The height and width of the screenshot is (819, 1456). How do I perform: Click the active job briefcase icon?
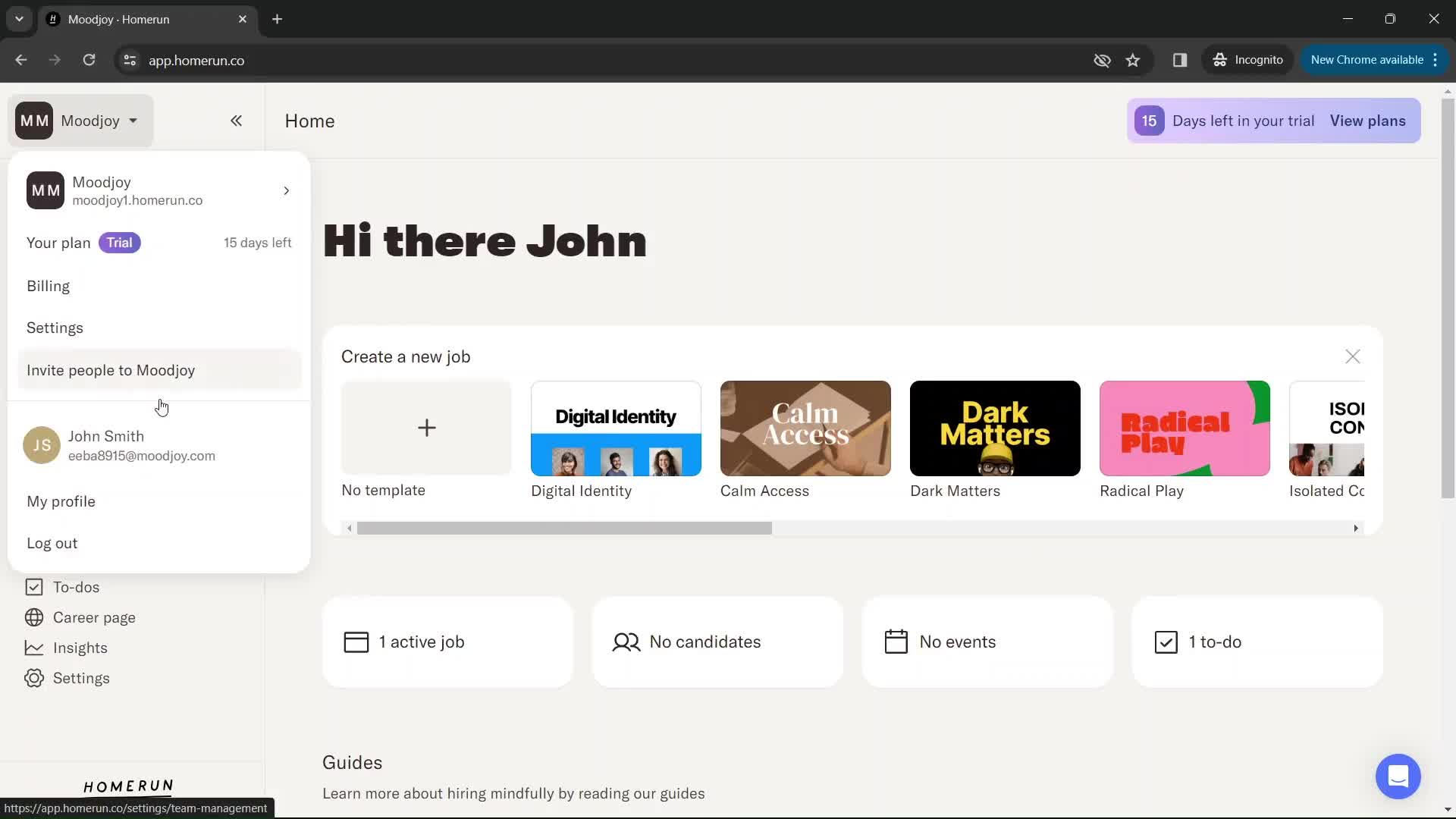coord(356,642)
